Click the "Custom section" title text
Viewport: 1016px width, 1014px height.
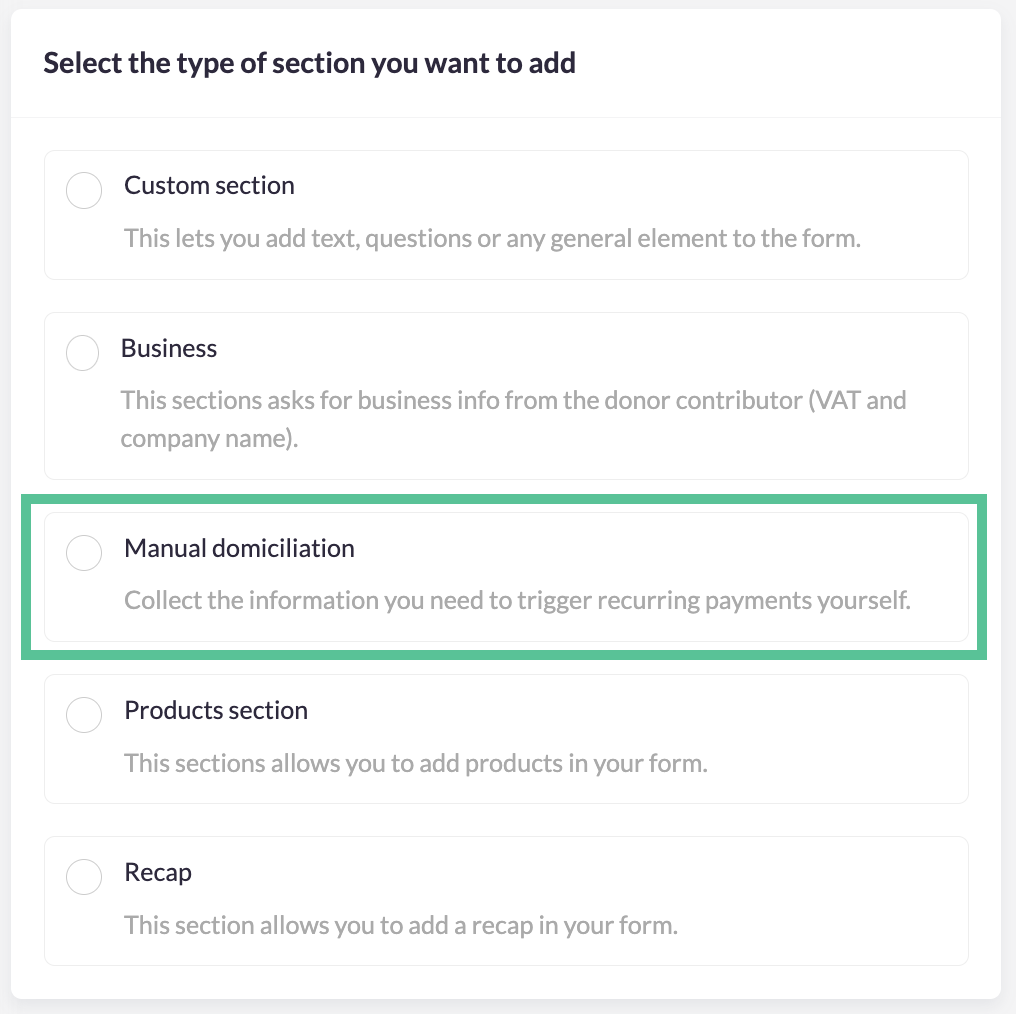(209, 185)
